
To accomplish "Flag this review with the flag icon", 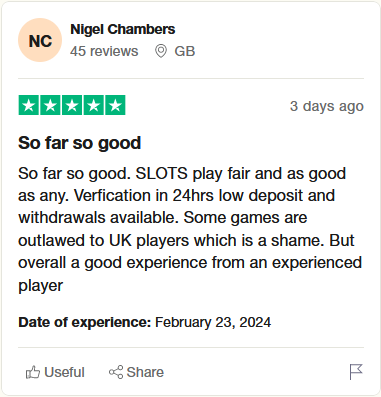I will (x=356, y=372).
